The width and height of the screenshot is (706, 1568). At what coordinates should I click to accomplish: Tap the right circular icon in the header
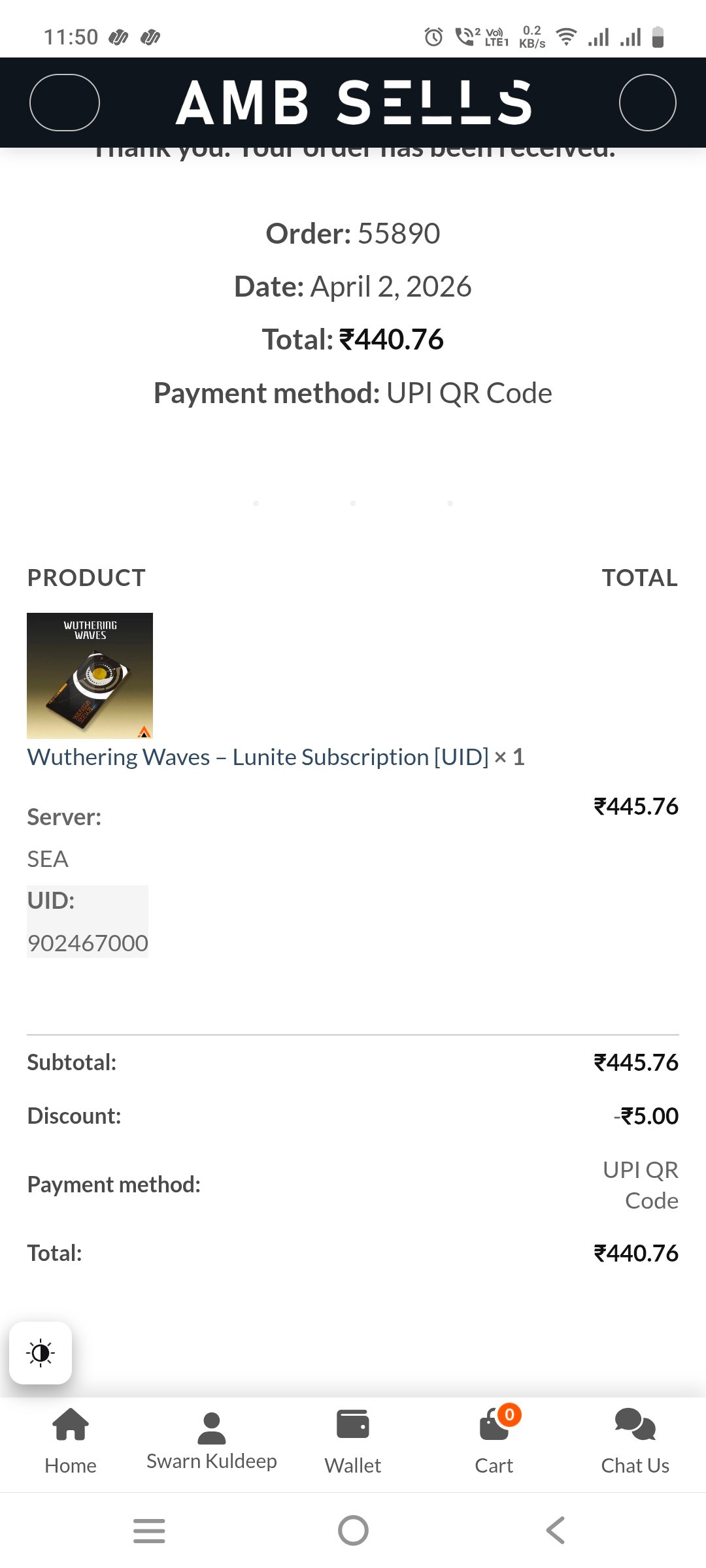tap(647, 103)
